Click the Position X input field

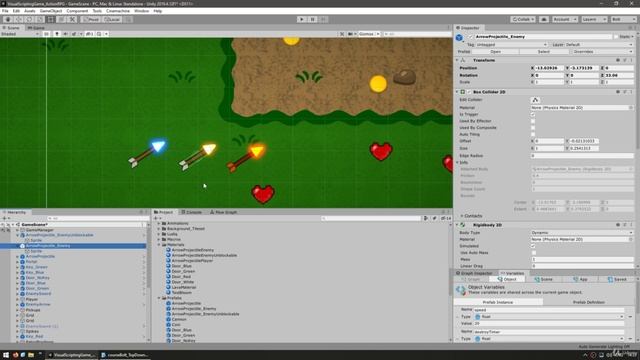coord(549,68)
